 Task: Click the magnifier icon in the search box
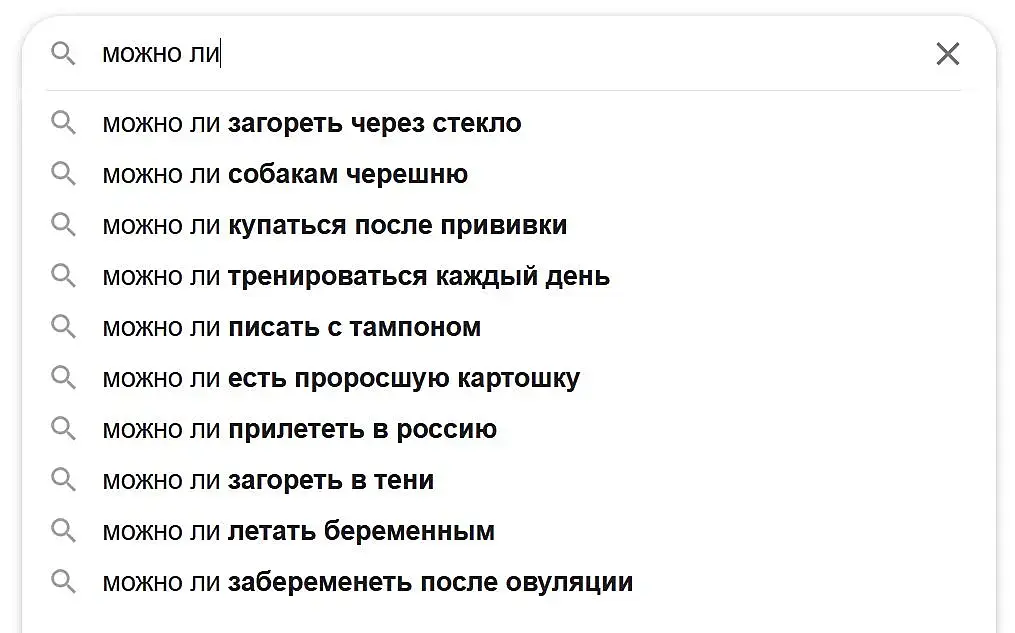[63, 54]
